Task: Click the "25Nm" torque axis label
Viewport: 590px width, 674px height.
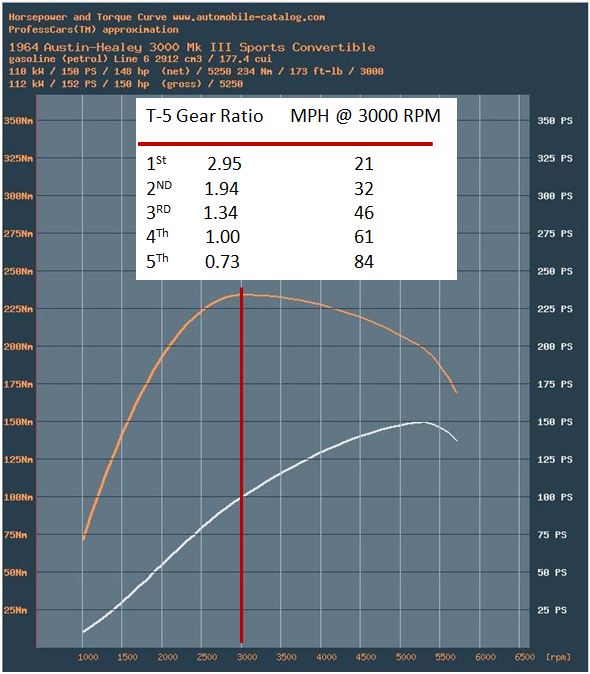Action: [x=15, y=610]
